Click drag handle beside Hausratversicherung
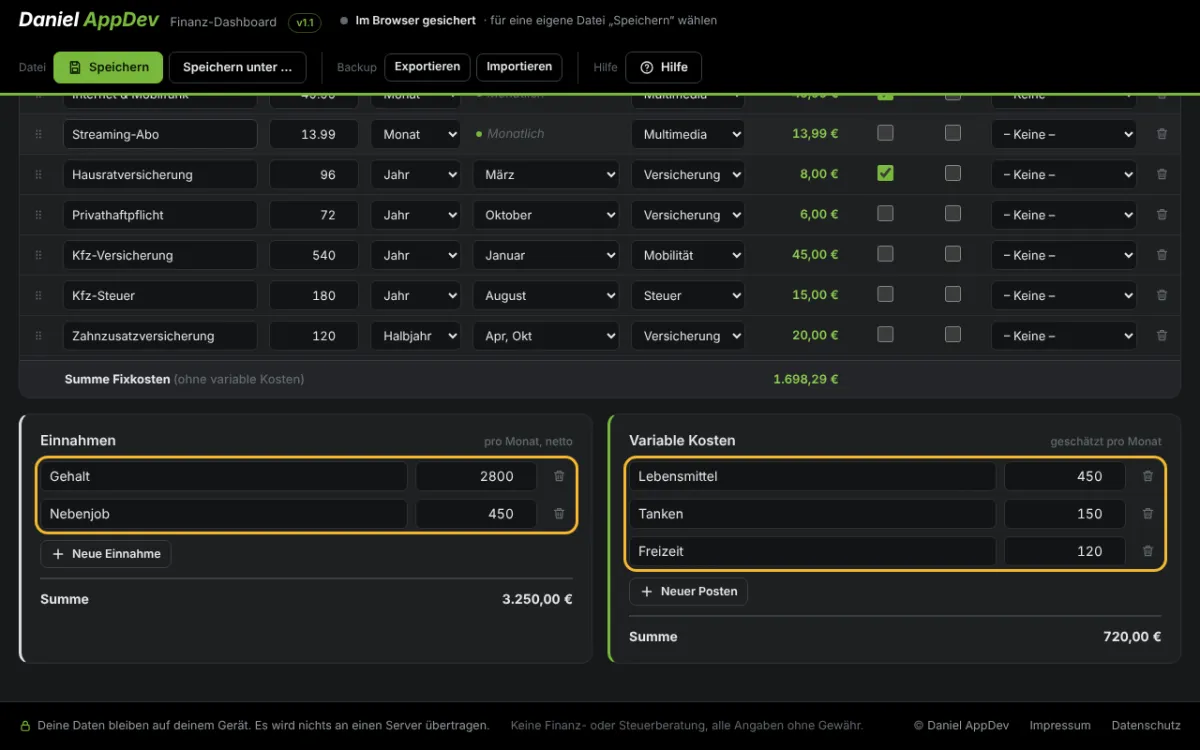 39,174
